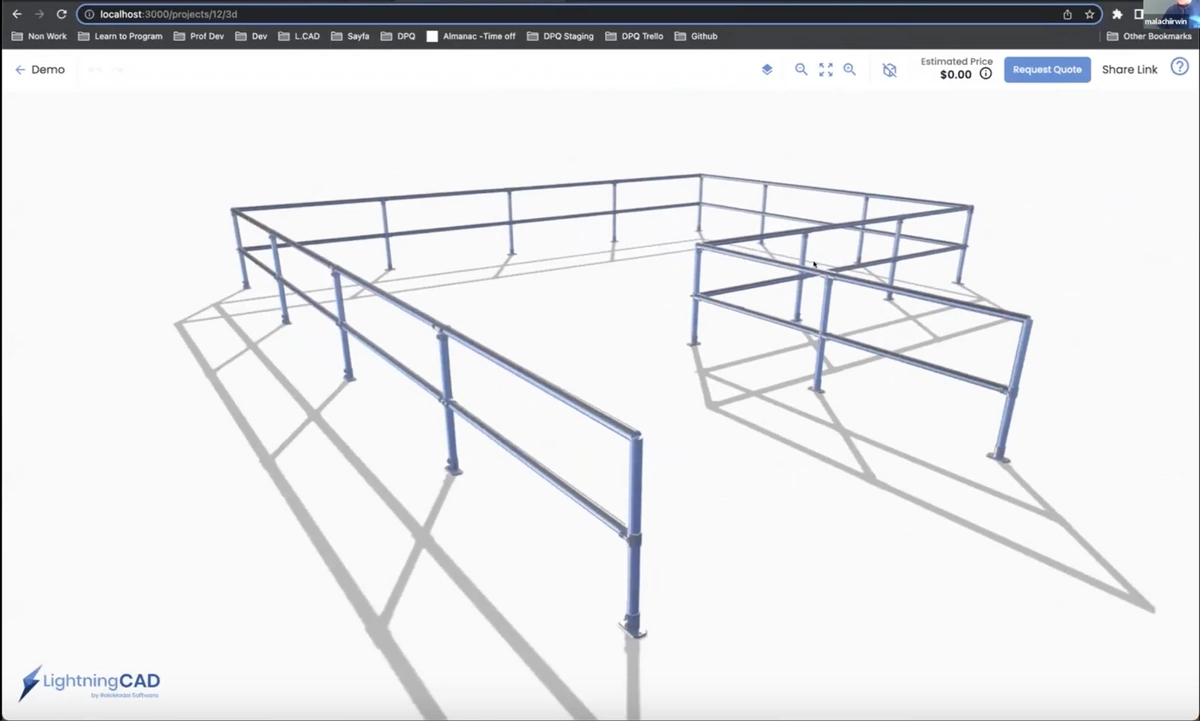Open the Learn to Program bookmarks folder
The width and height of the screenshot is (1200, 721).
click(120, 36)
